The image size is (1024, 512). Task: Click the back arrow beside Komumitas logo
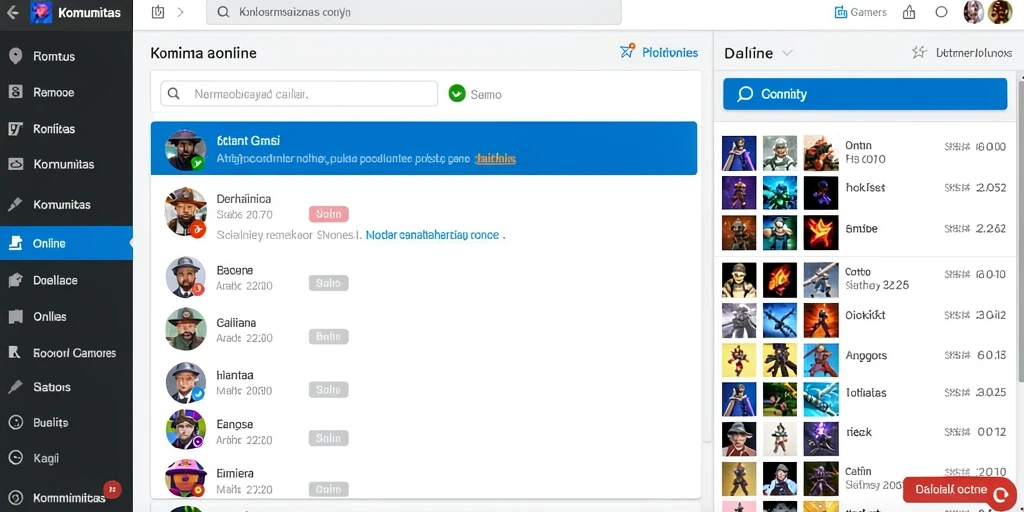(12, 12)
